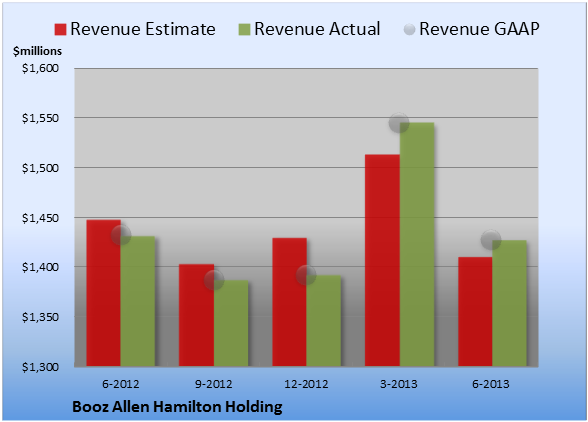Screen dimensions: 588x422
Task: Select the 6-2012 quarter label
Action: (121, 384)
